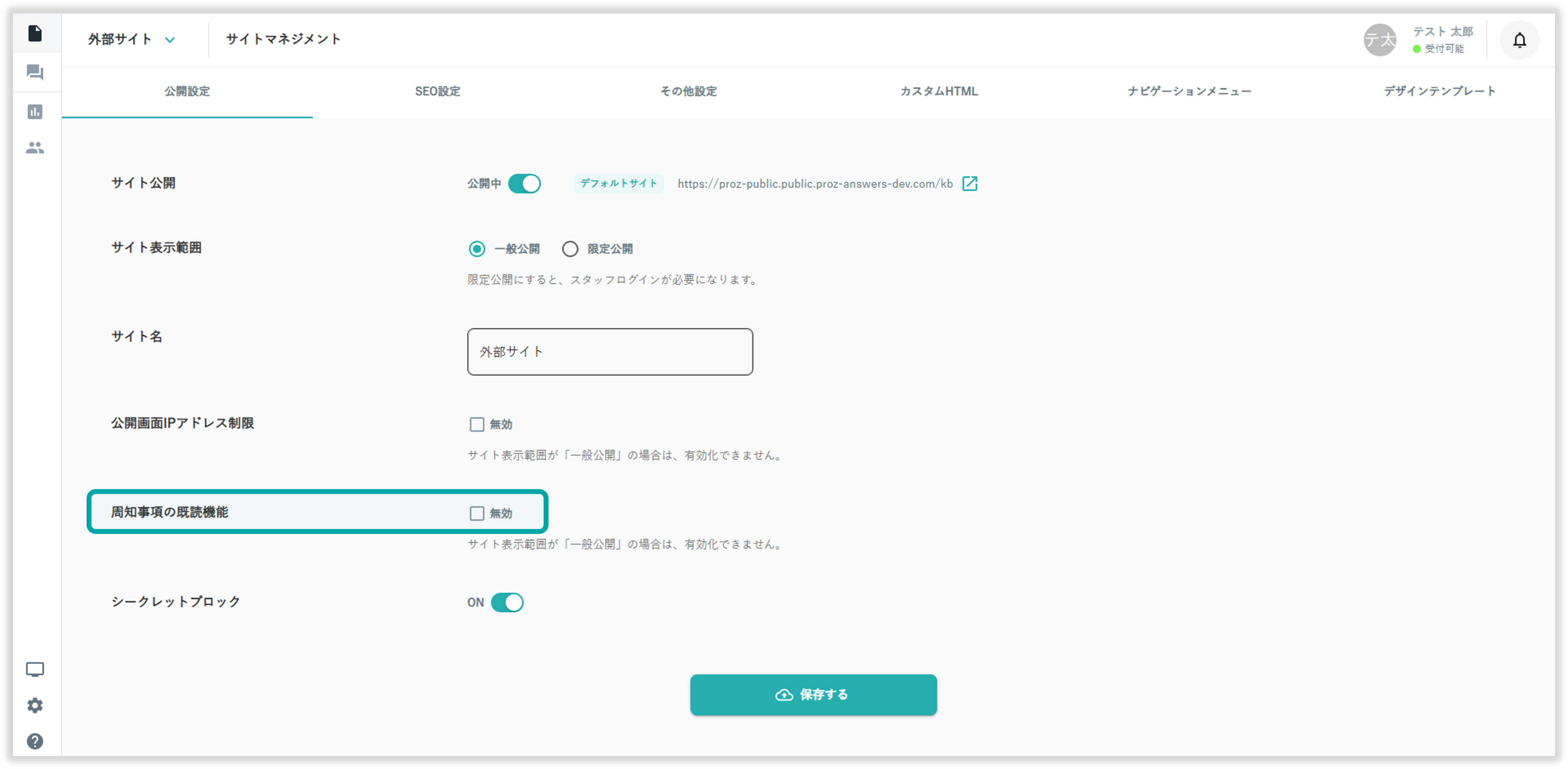The width and height of the screenshot is (1568, 769).
Task: Open the users group sidebar icon
Action: 35,148
